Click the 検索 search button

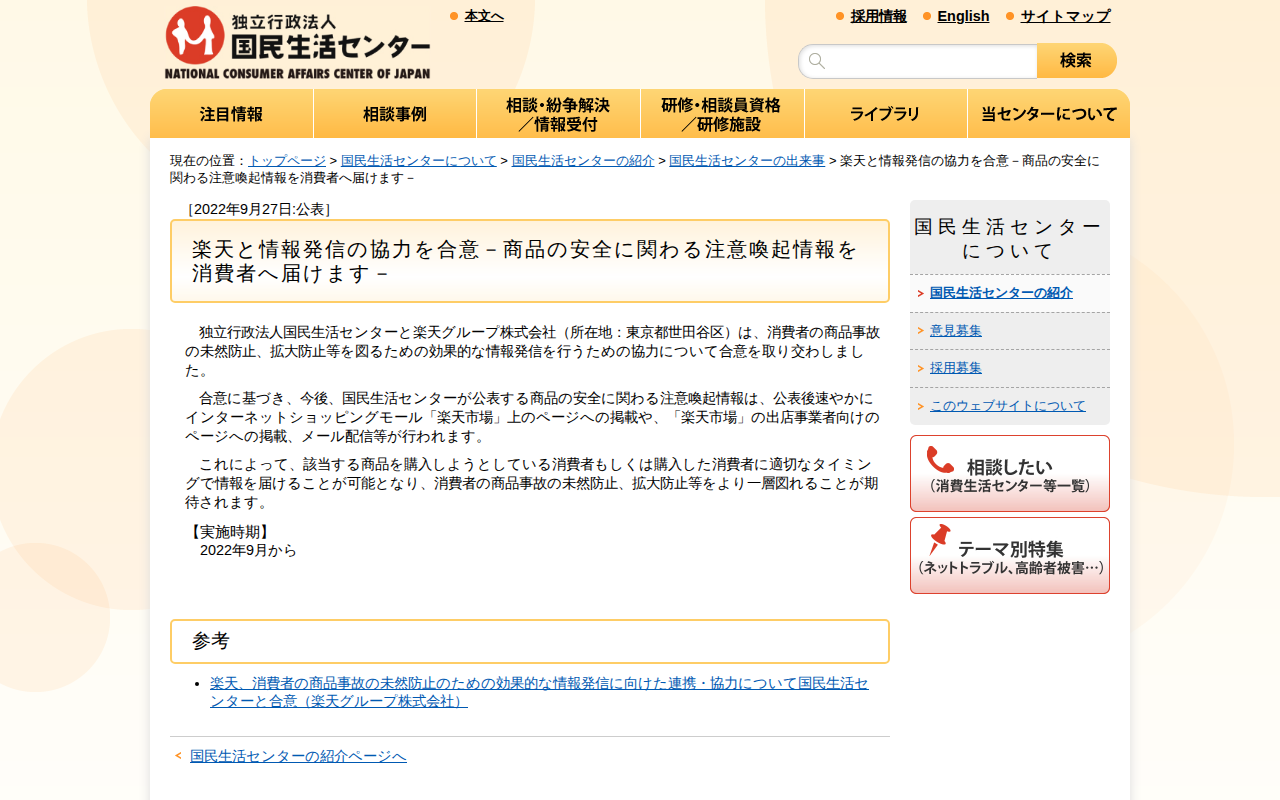point(1076,61)
